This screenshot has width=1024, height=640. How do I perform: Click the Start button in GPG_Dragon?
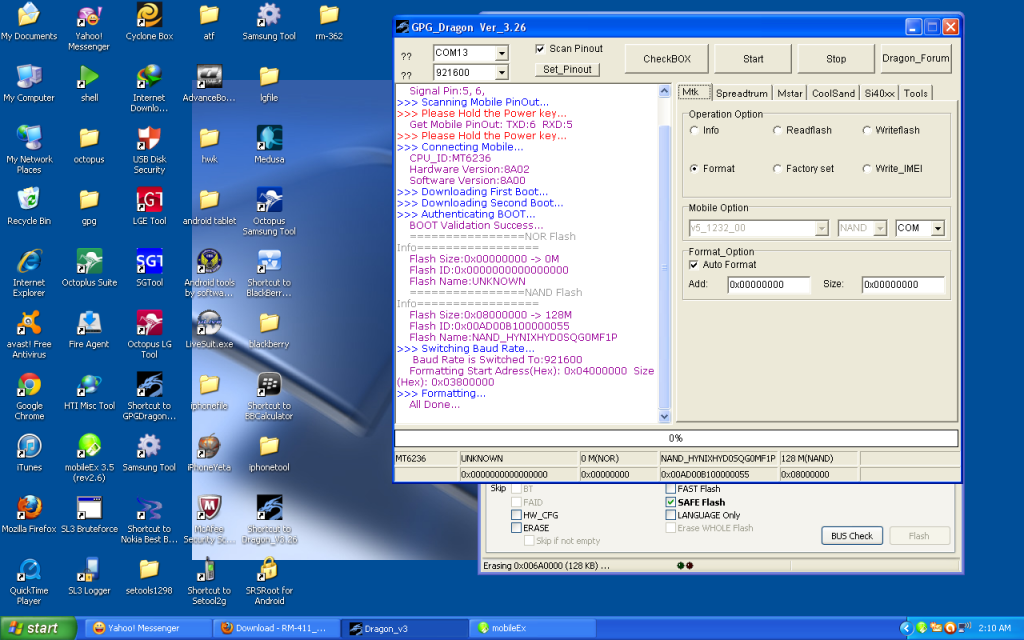(753, 59)
